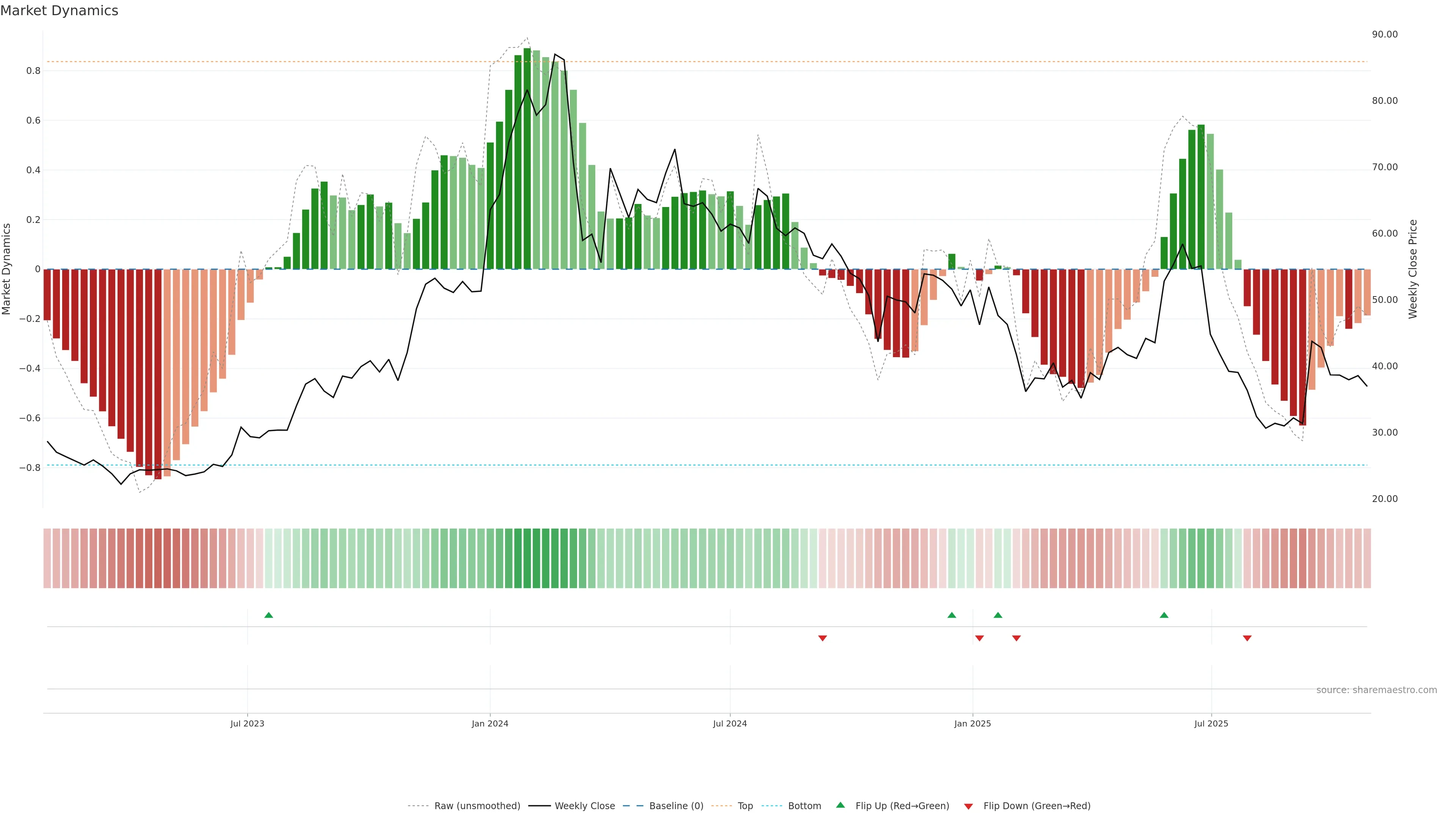Click the Weekly Close Price axis title
Viewport: 1456px width, 819px height.
(x=1413, y=269)
